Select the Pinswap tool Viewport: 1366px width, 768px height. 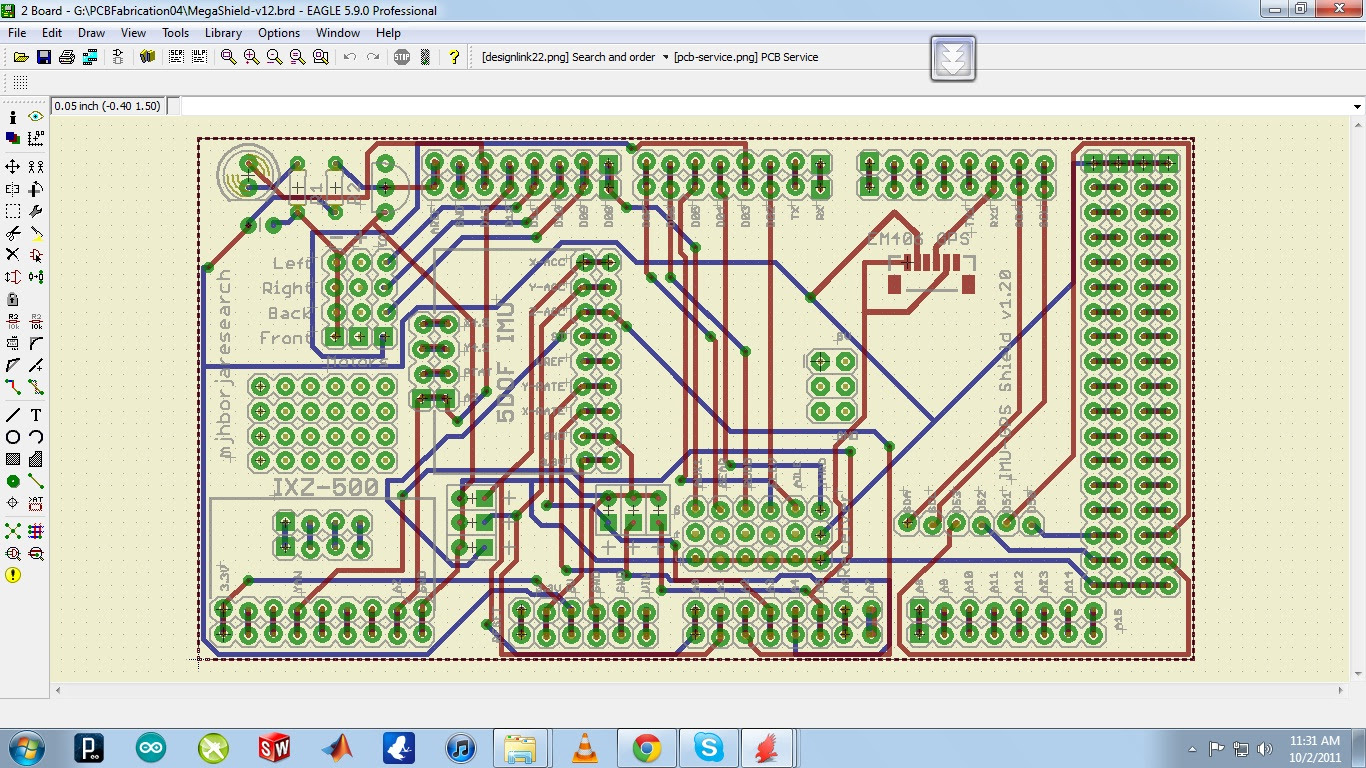pos(13,277)
